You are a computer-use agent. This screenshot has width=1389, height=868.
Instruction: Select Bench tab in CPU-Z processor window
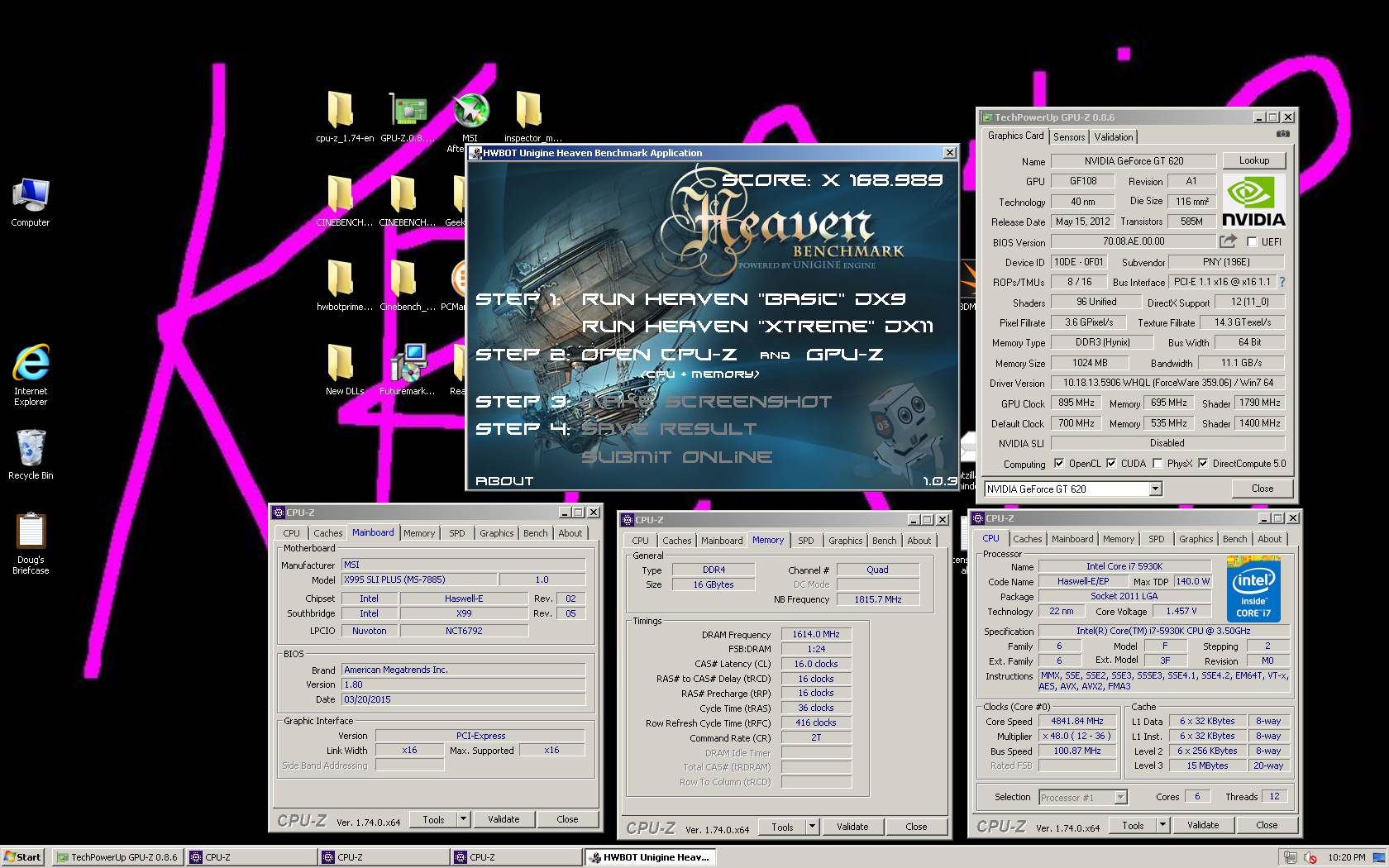[x=1235, y=539]
